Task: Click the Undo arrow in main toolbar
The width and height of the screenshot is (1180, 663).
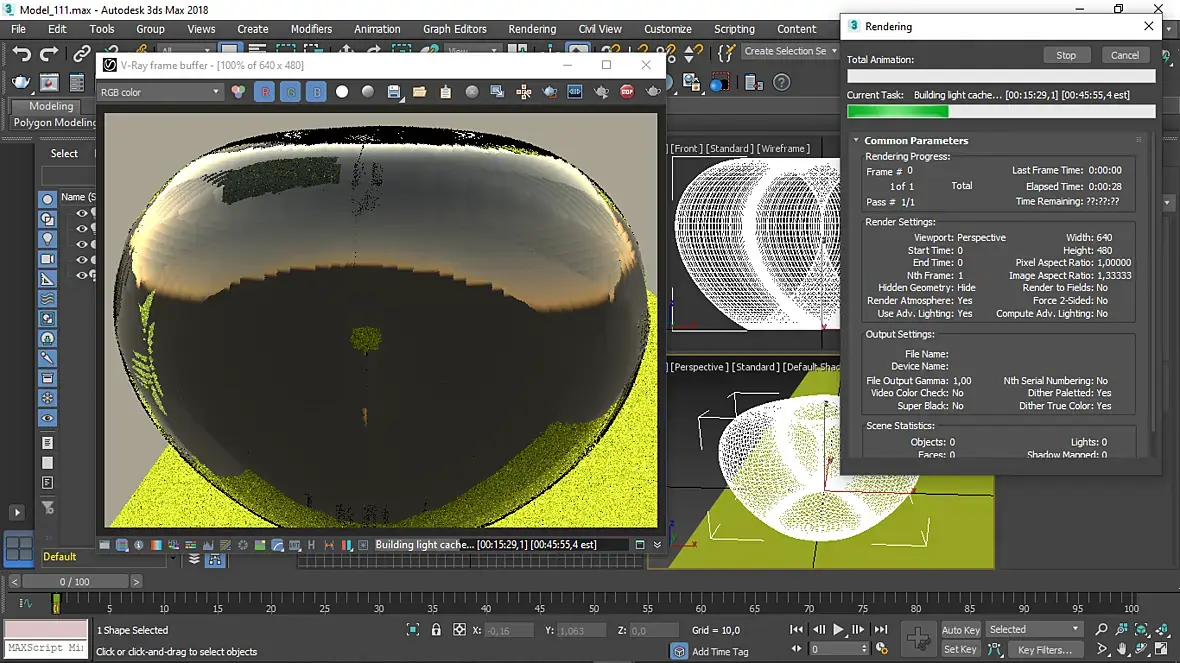Action: tap(22, 53)
